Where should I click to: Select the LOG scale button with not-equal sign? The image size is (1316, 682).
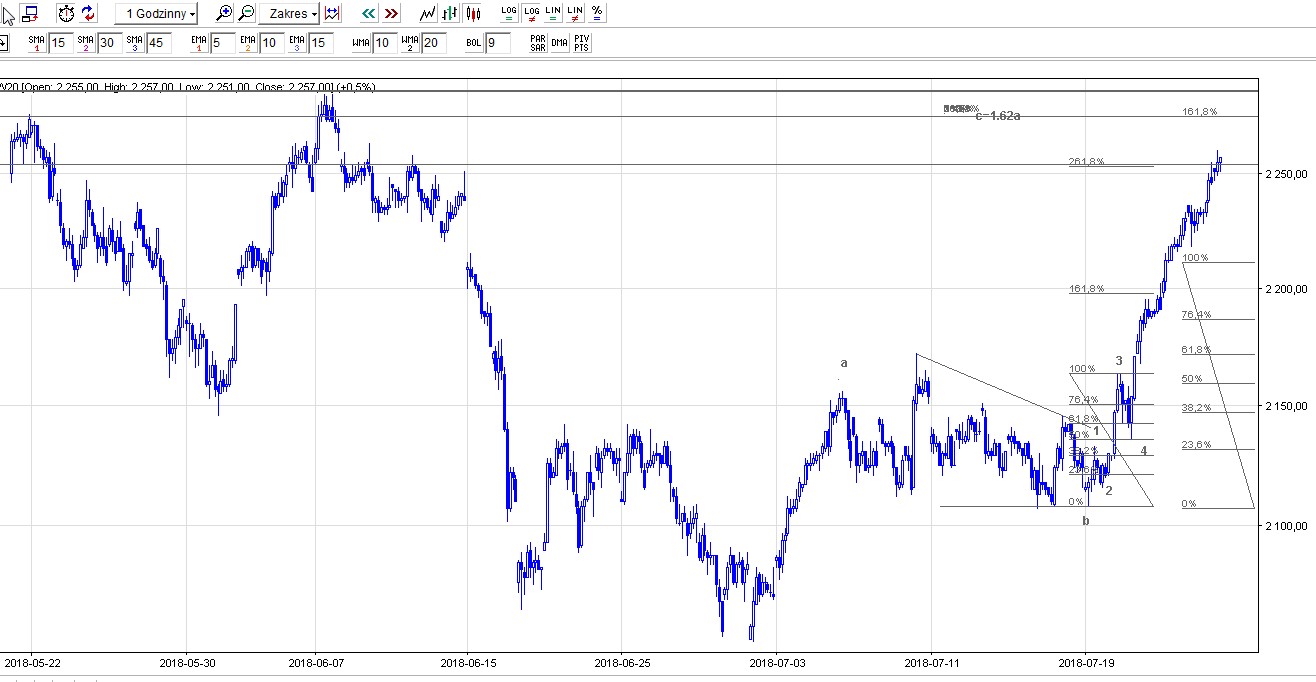click(531, 14)
